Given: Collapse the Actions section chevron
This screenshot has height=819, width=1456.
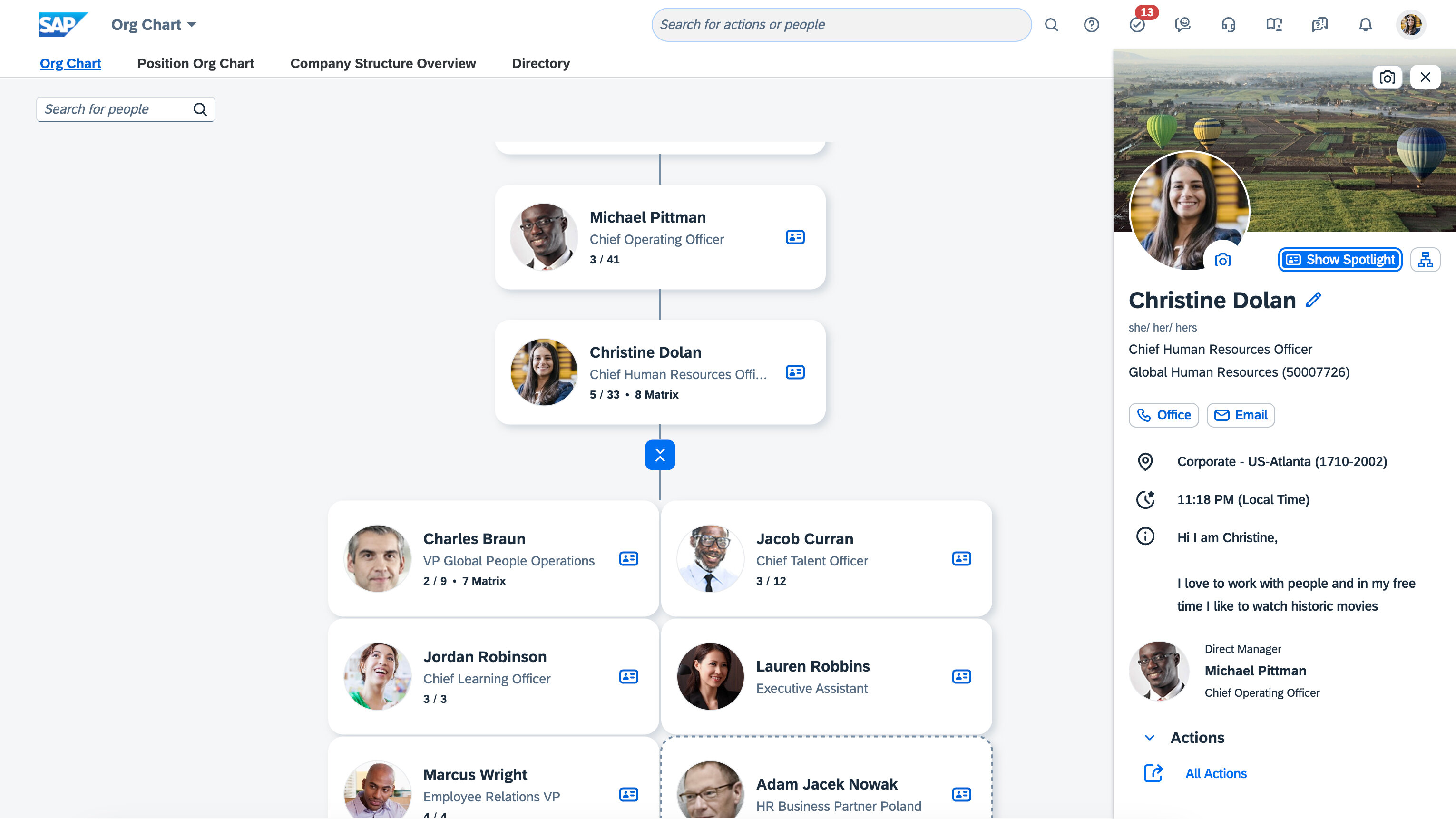Looking at the screenshot, I should 1149,738.
